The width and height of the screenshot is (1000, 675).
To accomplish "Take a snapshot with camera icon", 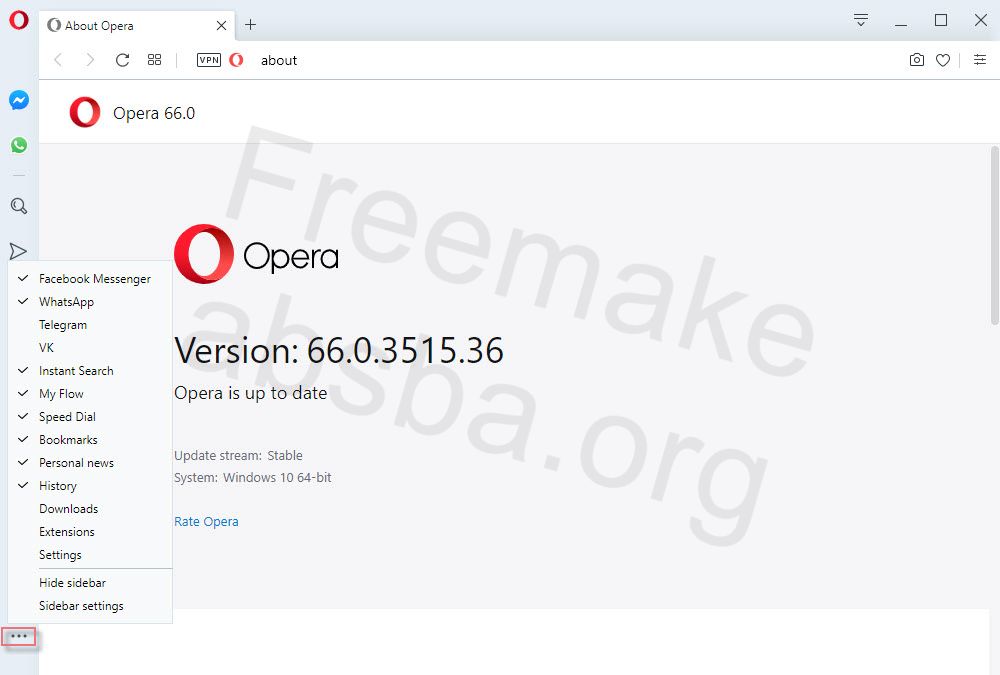I will pyautogui.click(x=916, y=60).
